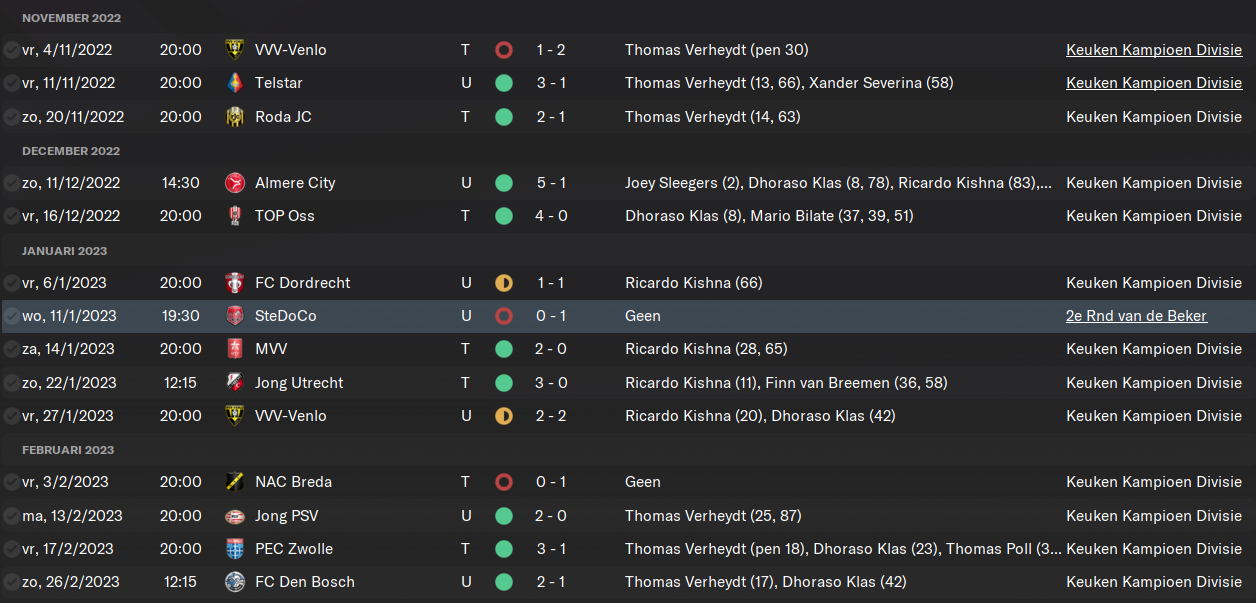The image size is (1256, 603).
Task: Open Keuken Kampioen Divisie link for Telstar match
Action: click(1154, 83)
